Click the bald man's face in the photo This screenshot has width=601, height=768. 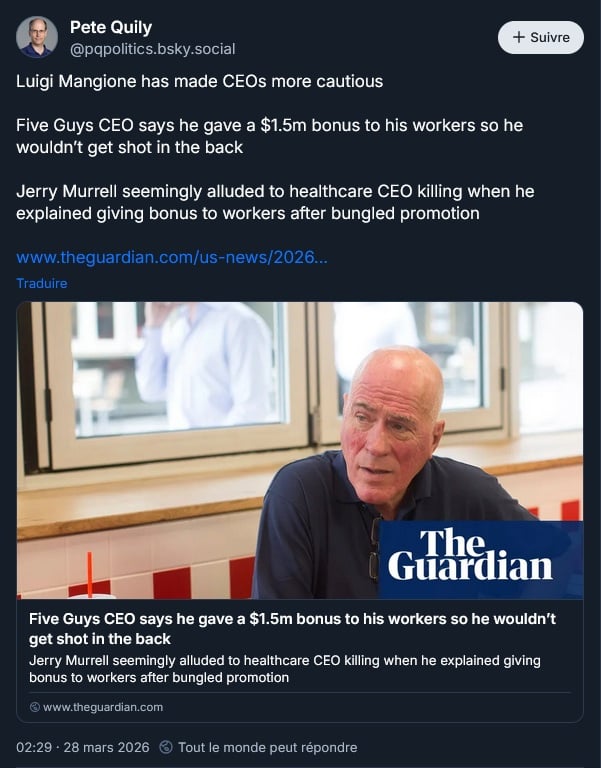click(392, 425)
